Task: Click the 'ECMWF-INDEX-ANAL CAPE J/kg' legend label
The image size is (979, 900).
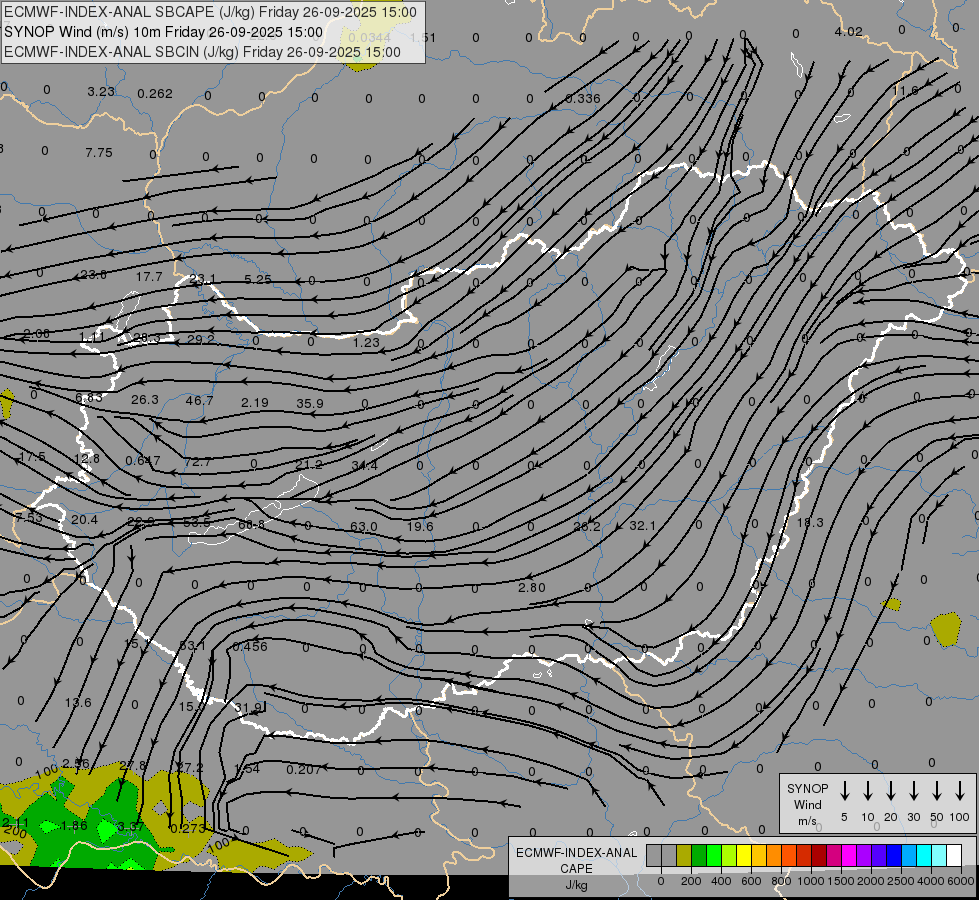Action: (x=576, y=868)
